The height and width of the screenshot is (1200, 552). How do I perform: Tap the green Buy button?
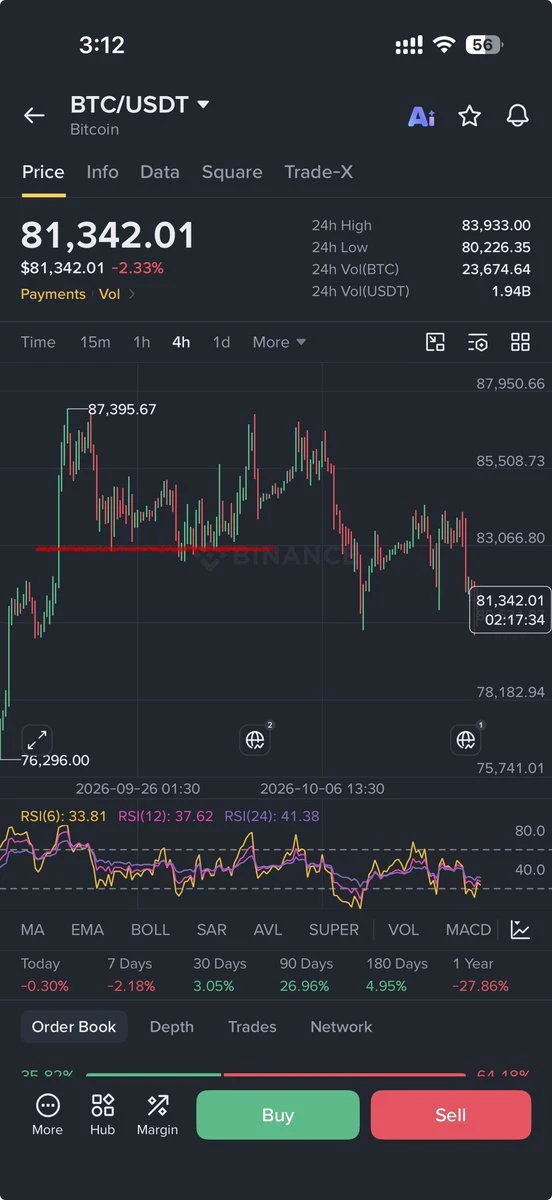pos(277,1115)
